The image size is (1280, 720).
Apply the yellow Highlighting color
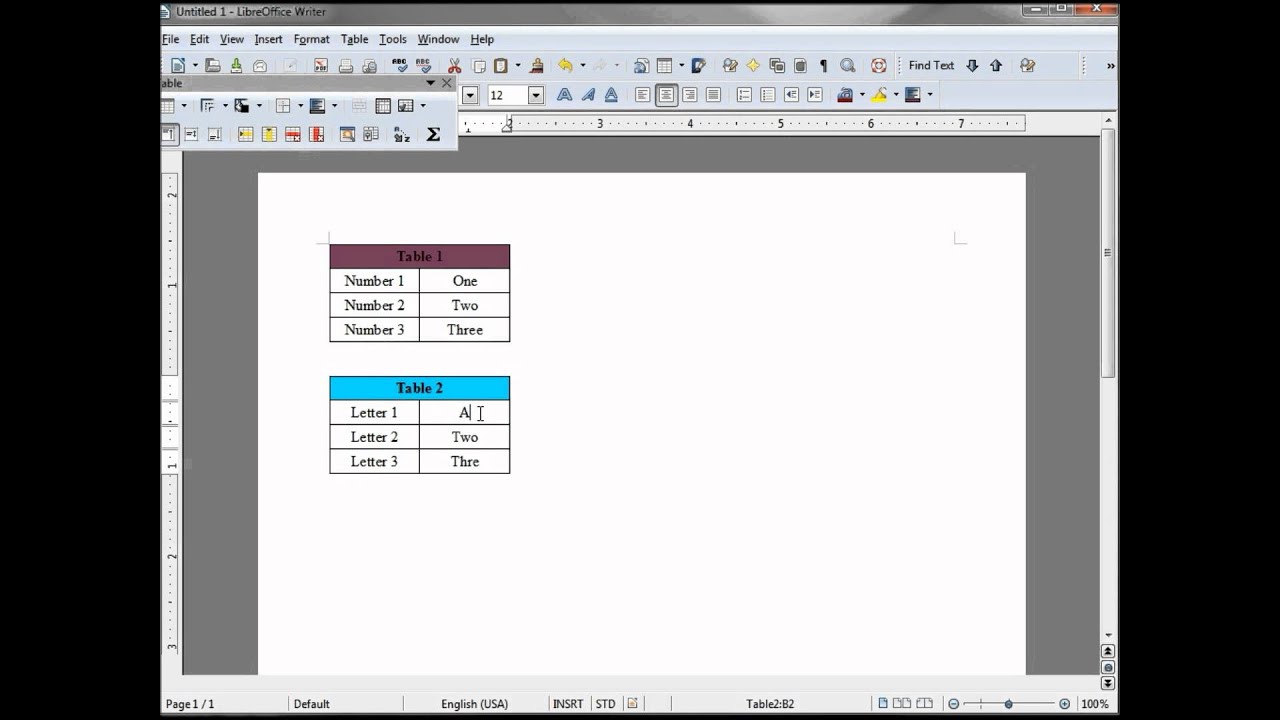click(x=879, y=95)
